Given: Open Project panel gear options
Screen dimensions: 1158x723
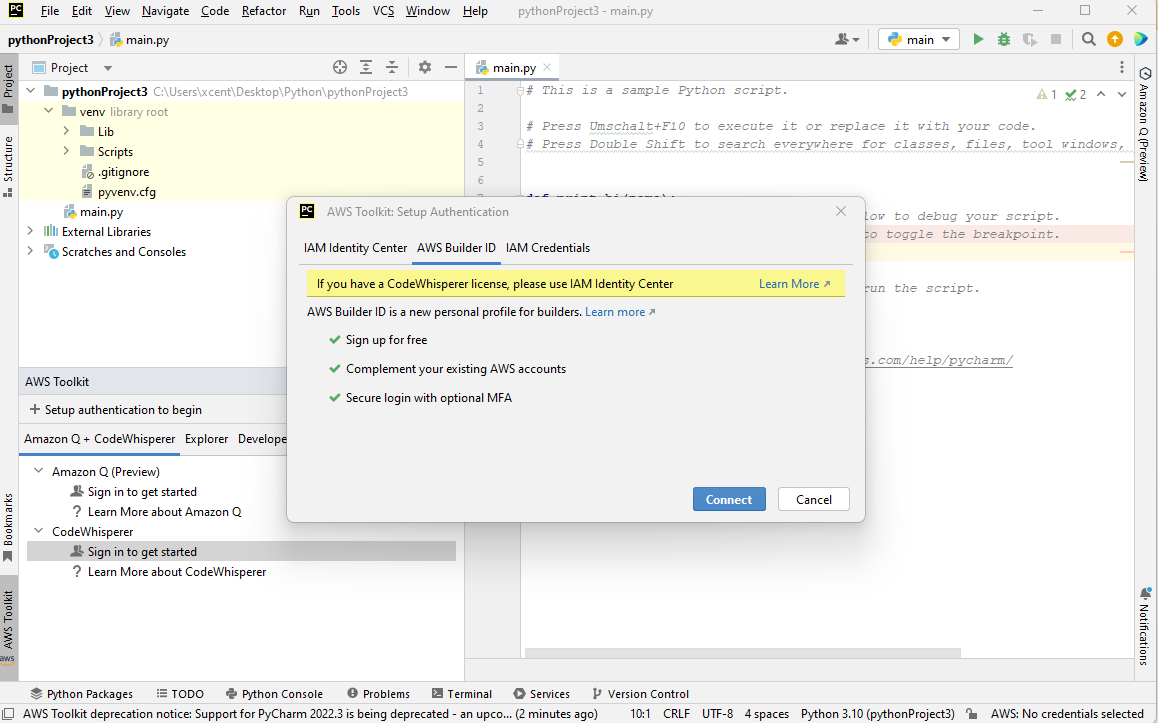Looking at the screenshot, I should 425,67.
